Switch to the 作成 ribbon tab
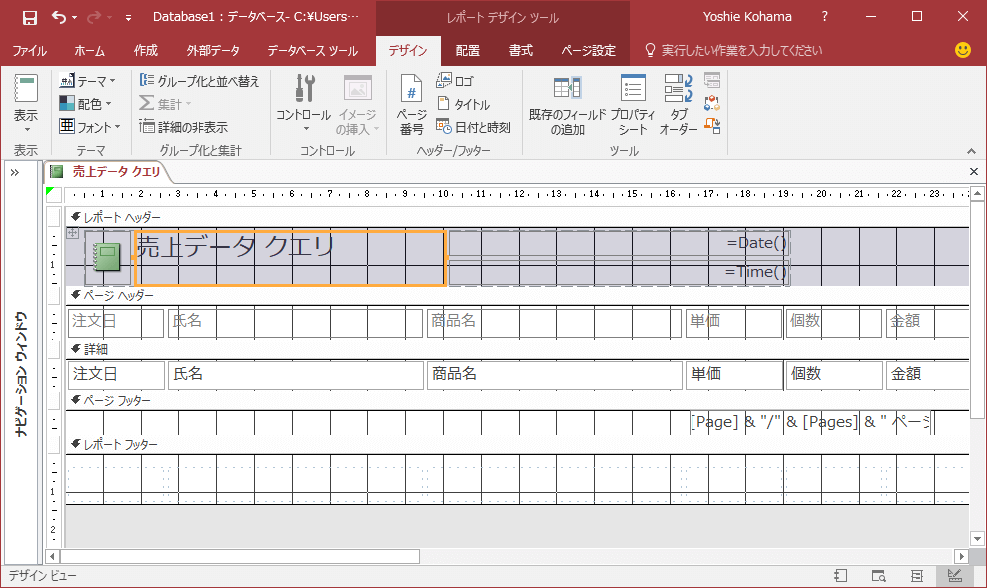The image size is (987, 588). coord(145,50)
